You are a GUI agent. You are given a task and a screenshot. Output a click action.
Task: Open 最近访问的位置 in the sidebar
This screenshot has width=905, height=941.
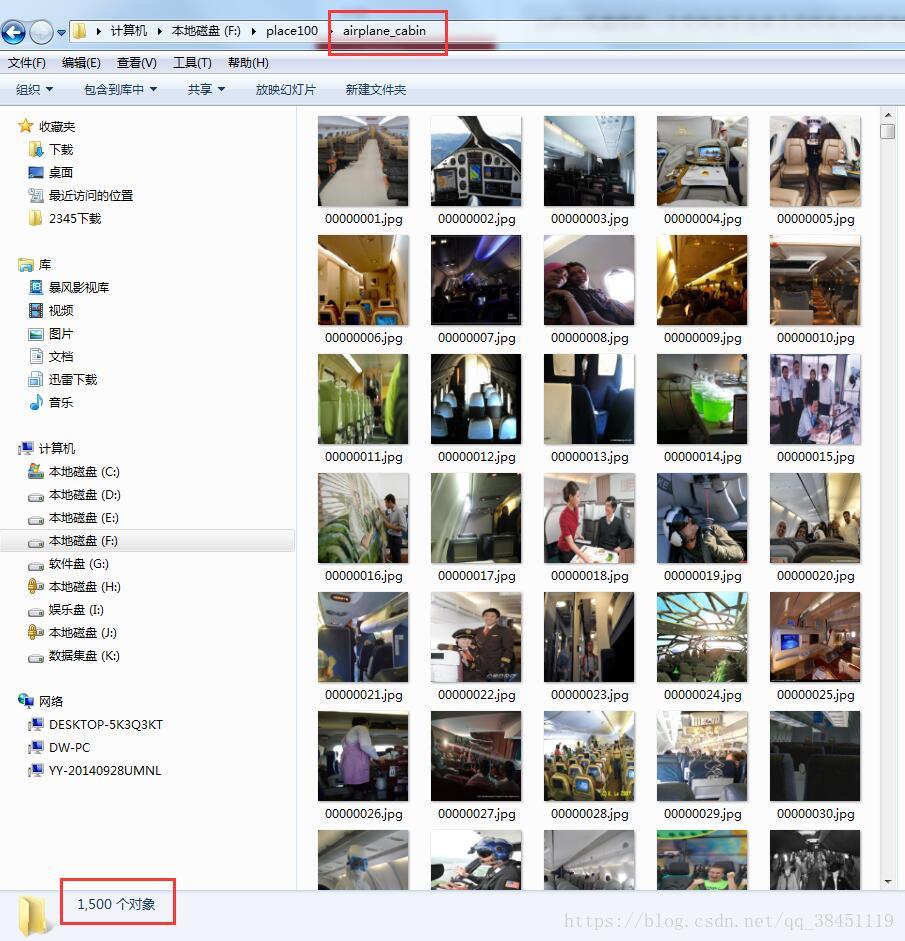click(90, 195)
